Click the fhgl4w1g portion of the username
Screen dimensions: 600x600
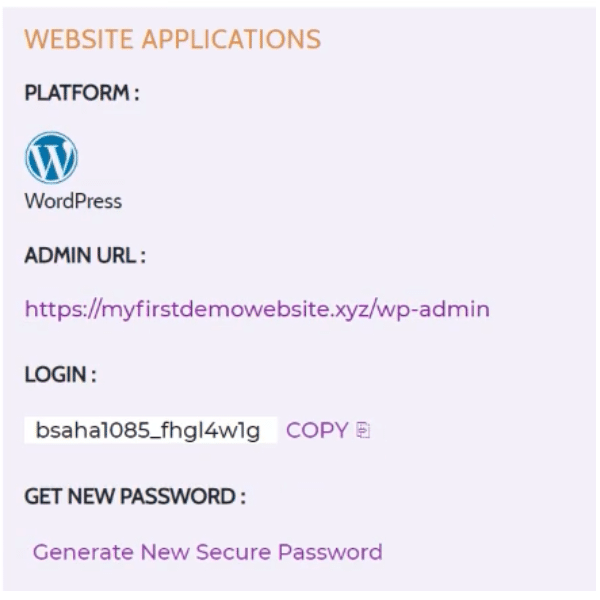point(210,430)
